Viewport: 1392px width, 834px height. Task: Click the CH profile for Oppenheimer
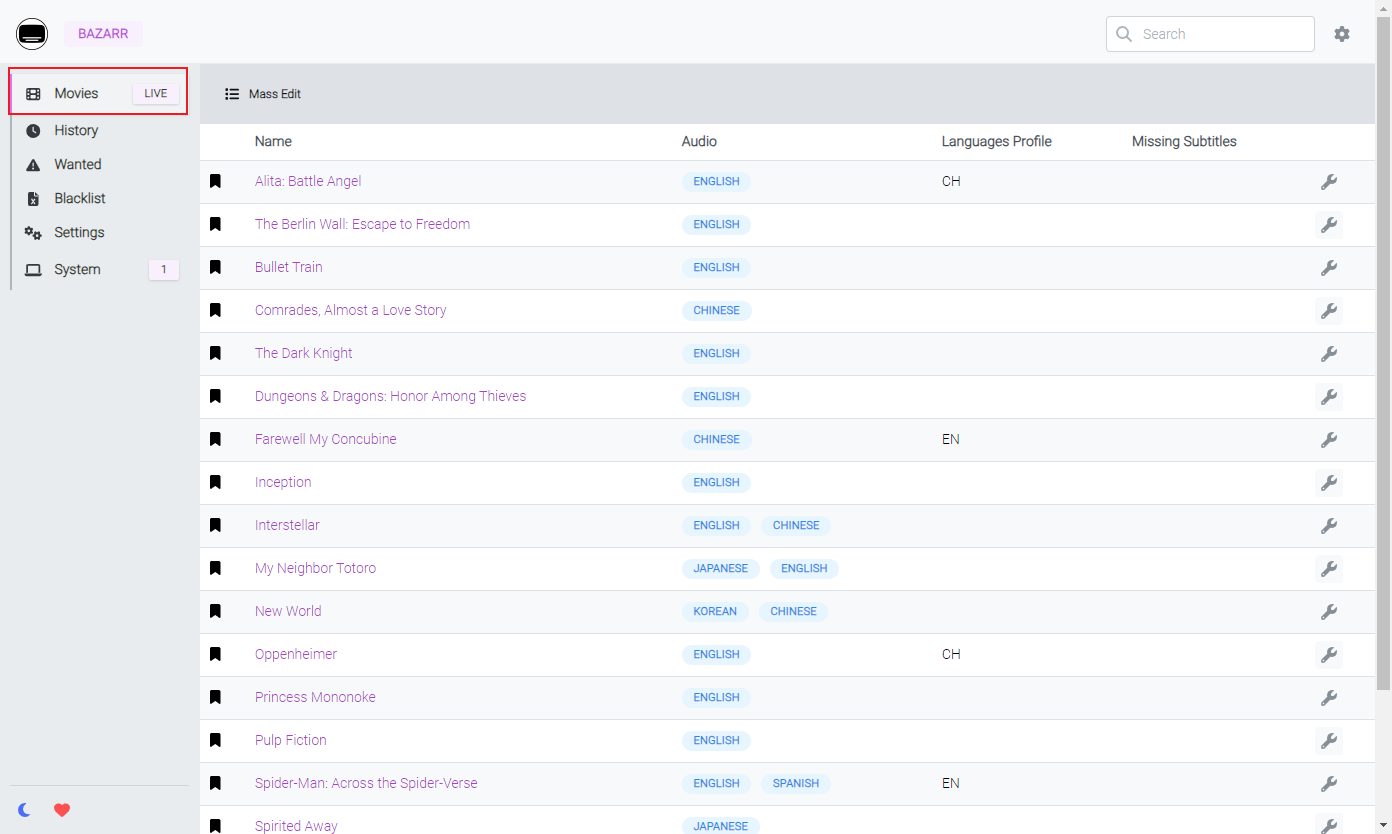click(x=951, y=654)
